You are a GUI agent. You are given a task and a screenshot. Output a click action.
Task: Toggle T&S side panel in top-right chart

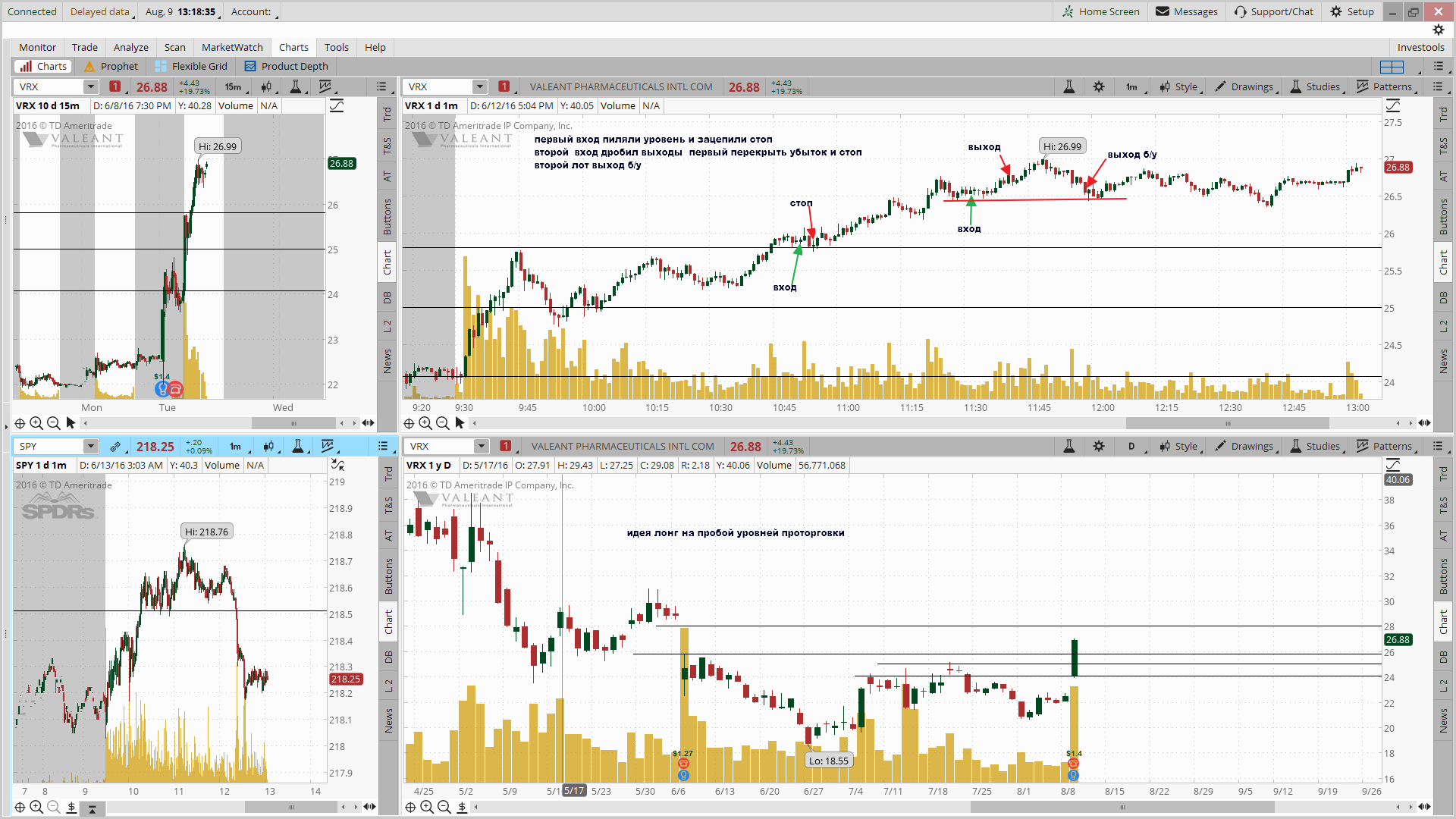pos(1443,146)
